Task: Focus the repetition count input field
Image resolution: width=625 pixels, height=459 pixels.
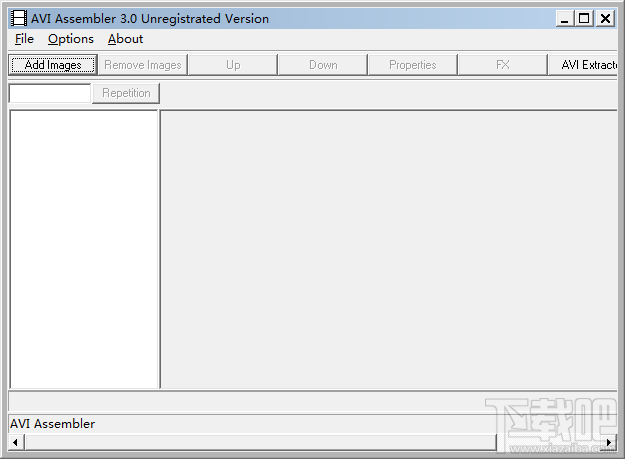Action: tap(50, 93)
